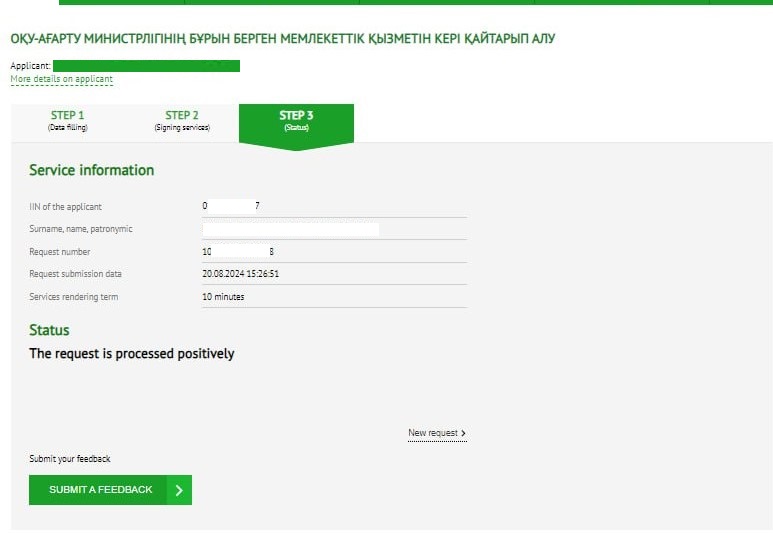Click the Request number value

click(238, 252)
